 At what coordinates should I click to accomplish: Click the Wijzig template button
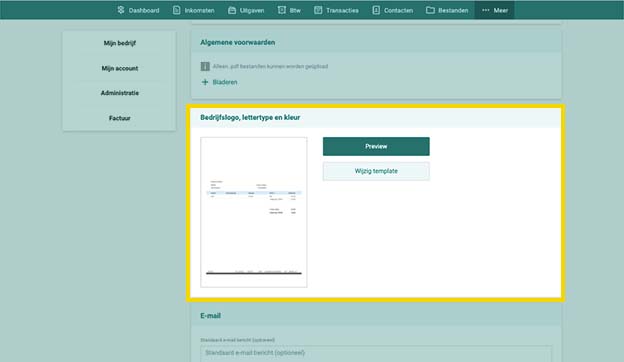[x=376, y=171]
